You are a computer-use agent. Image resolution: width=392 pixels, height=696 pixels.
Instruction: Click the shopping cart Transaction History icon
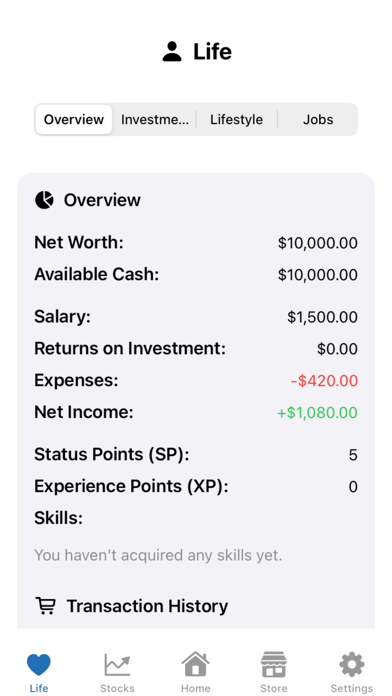[45, 606]
